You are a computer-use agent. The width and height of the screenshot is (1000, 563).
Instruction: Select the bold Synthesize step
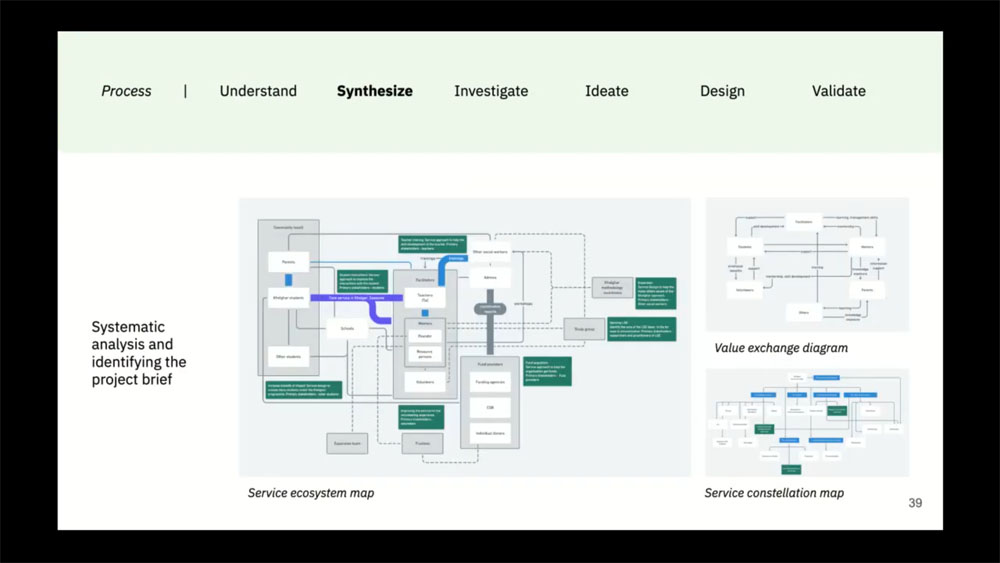coord(374,91)
